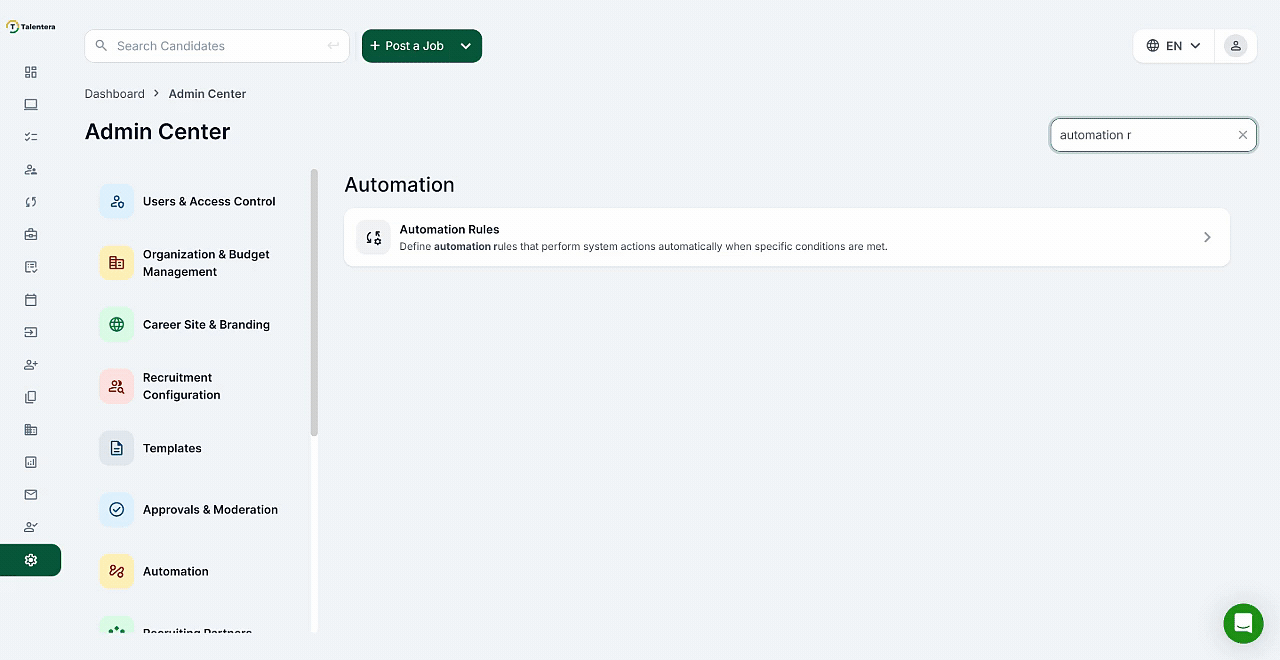Click the Dashboard breadcrumb link
Screen dimensions: 1280x660
(115, 94)
